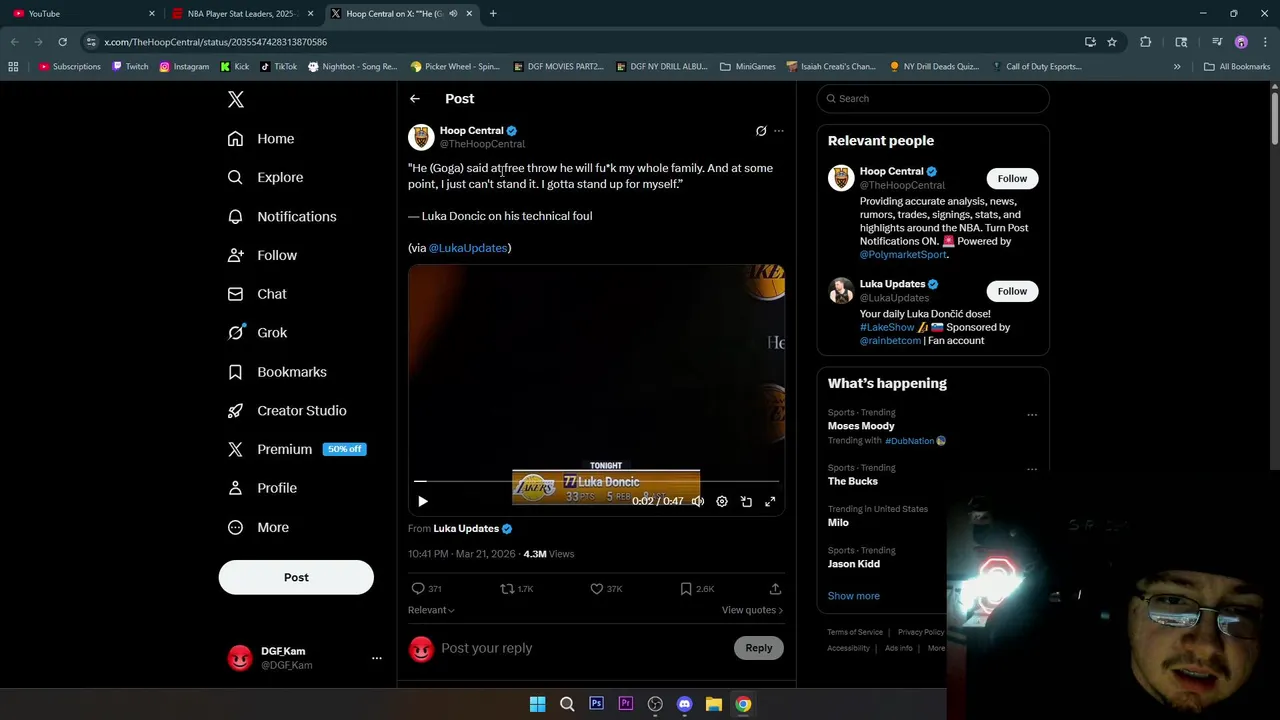The image size is (1280, 720).
Task: Click the gray Reply button
Action: (759, 648)
